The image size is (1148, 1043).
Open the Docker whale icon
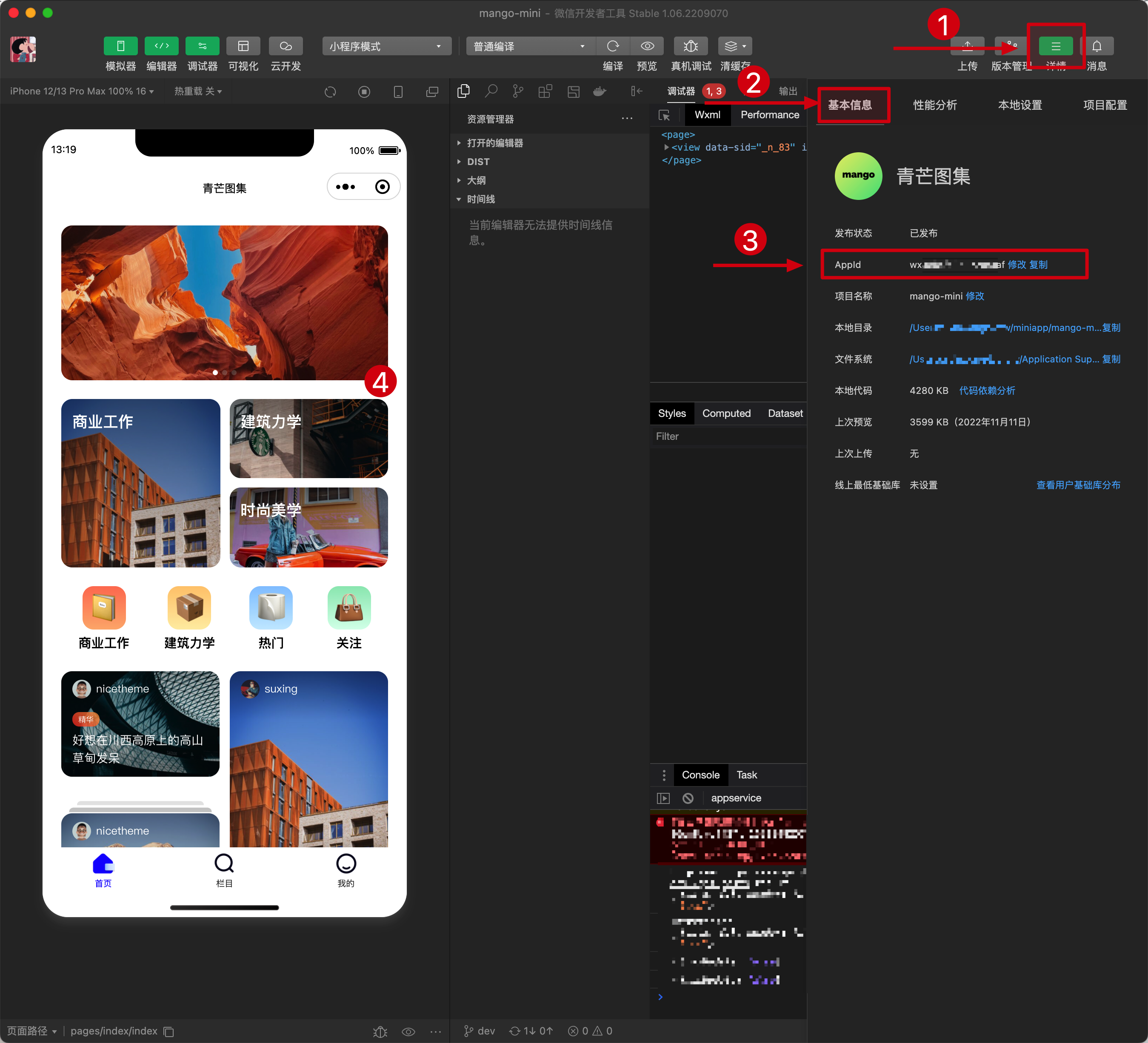[600, 91]
